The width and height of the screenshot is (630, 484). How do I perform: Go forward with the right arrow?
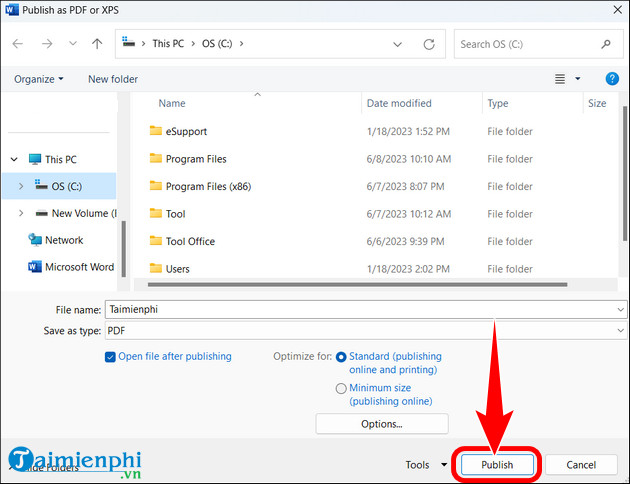(x=47, y=43)
